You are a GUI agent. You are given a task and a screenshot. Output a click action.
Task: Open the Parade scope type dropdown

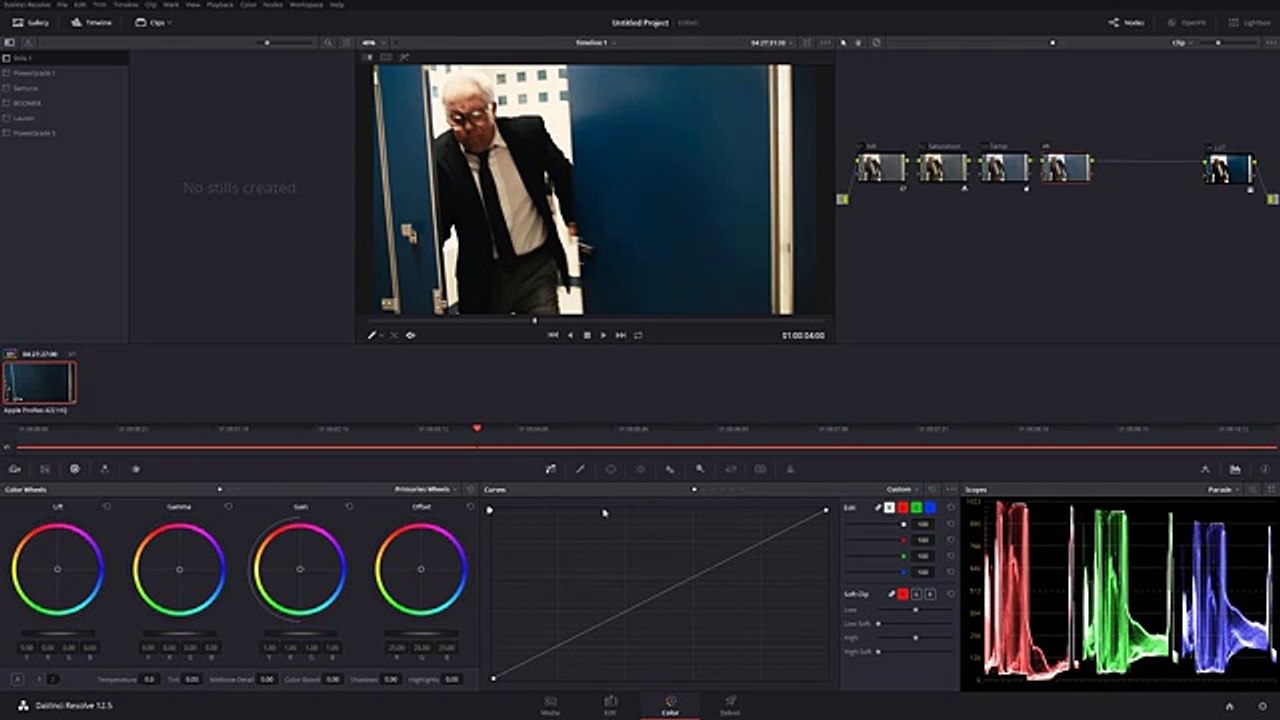pos(1223,489)
